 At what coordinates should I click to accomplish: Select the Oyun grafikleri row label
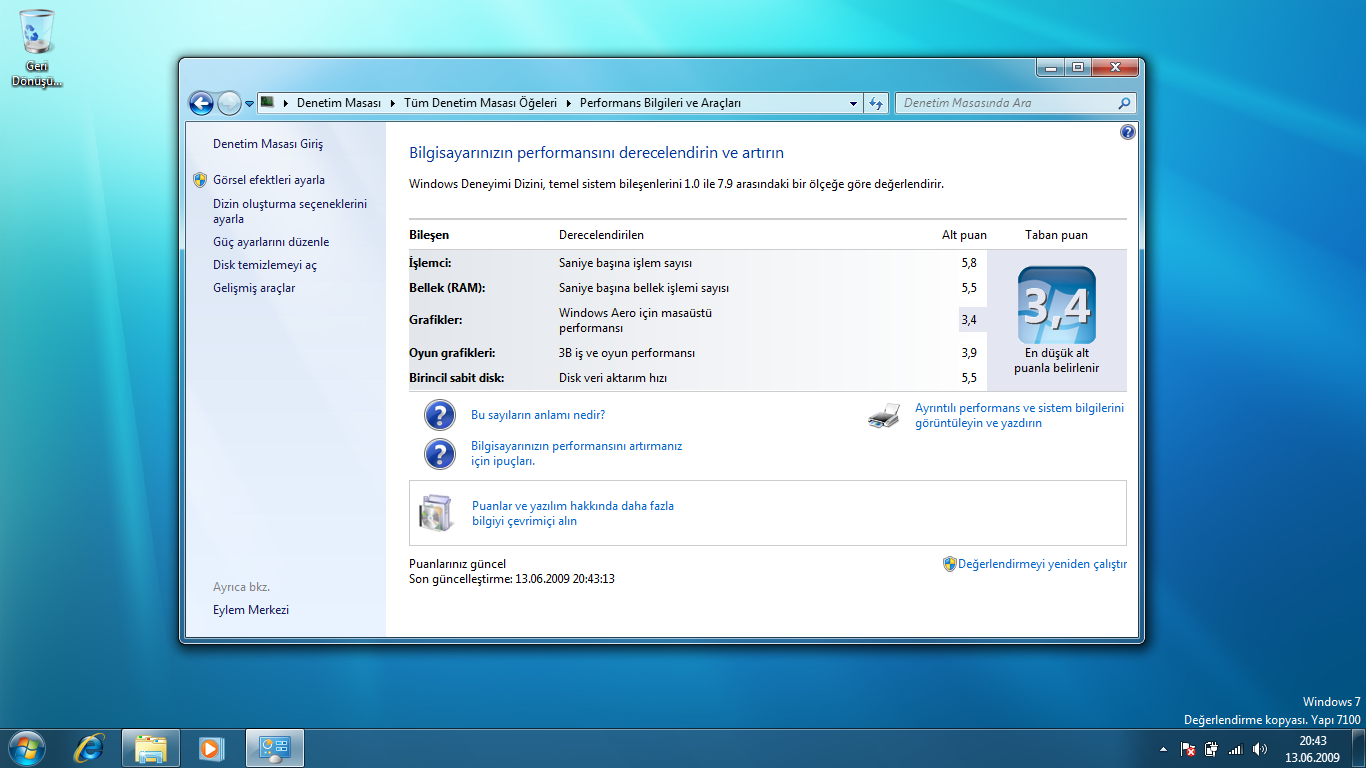coord(452,353)
